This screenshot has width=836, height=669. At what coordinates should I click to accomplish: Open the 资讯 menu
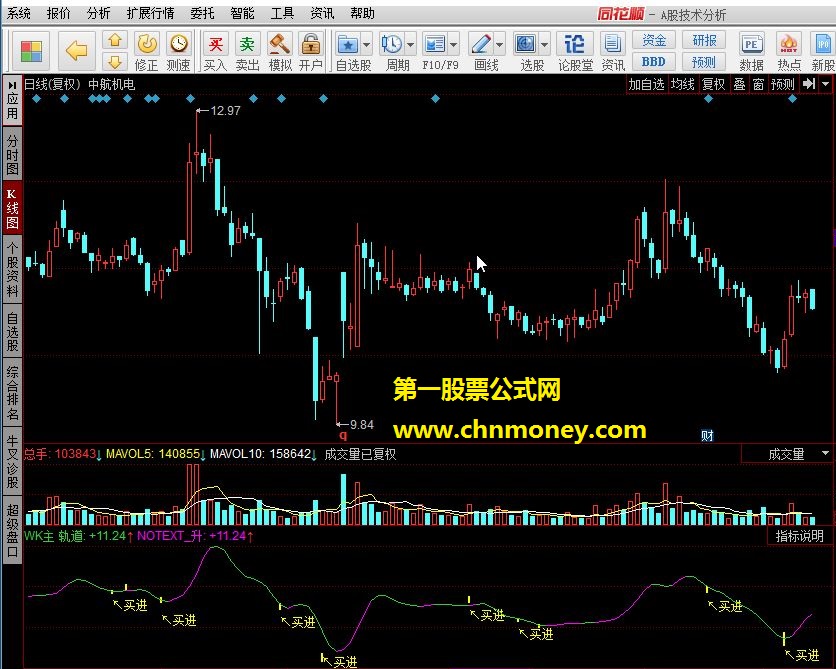[x=322, y=13]
